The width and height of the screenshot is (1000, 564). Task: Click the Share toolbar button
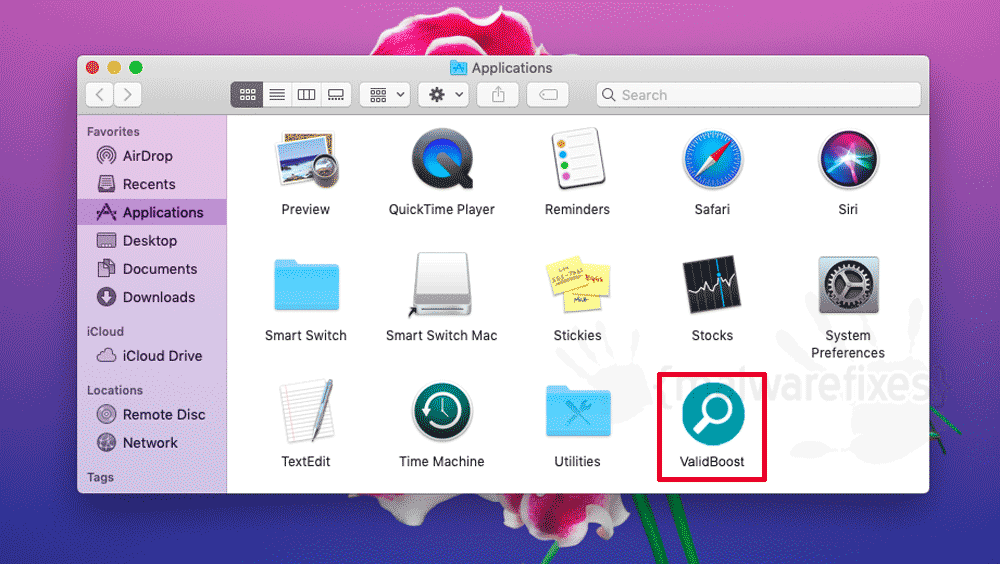(x=498, y=95)
